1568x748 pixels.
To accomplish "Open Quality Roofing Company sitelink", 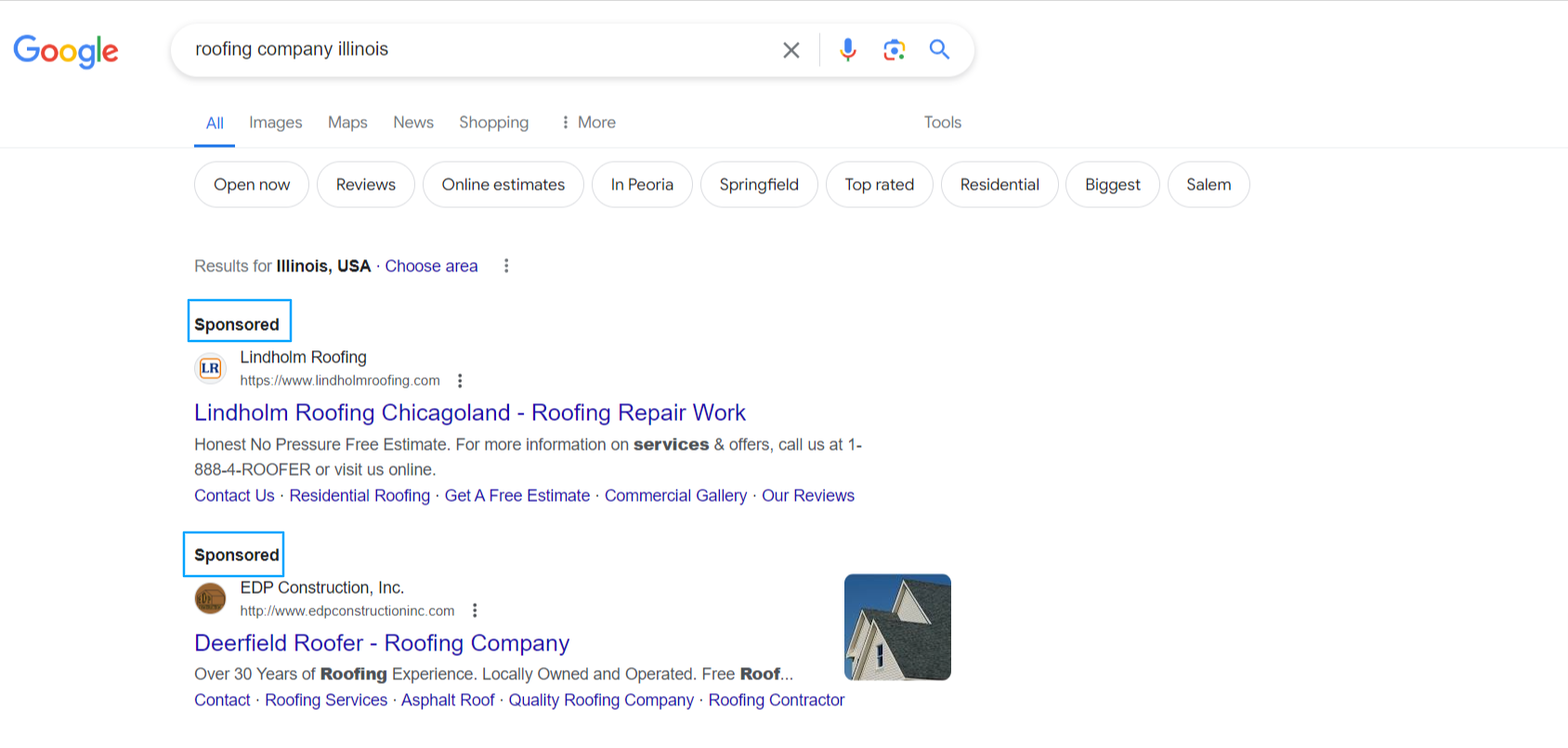I will tap(601, 700).
